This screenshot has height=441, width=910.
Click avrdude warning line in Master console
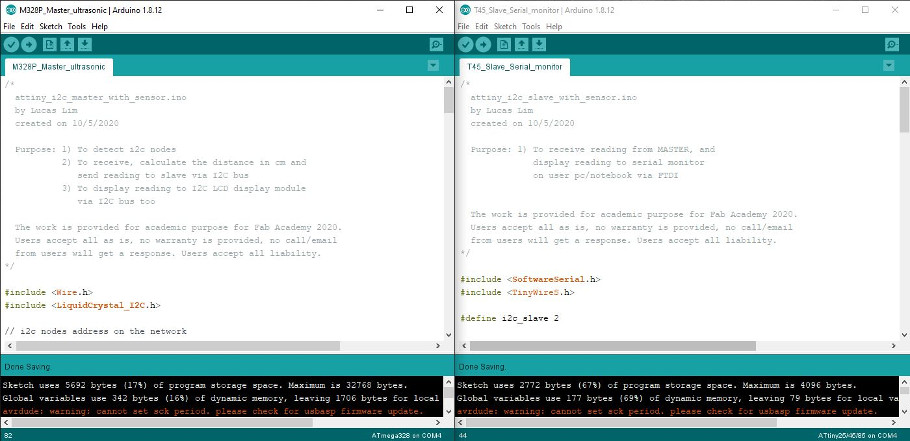coord(212,411)
